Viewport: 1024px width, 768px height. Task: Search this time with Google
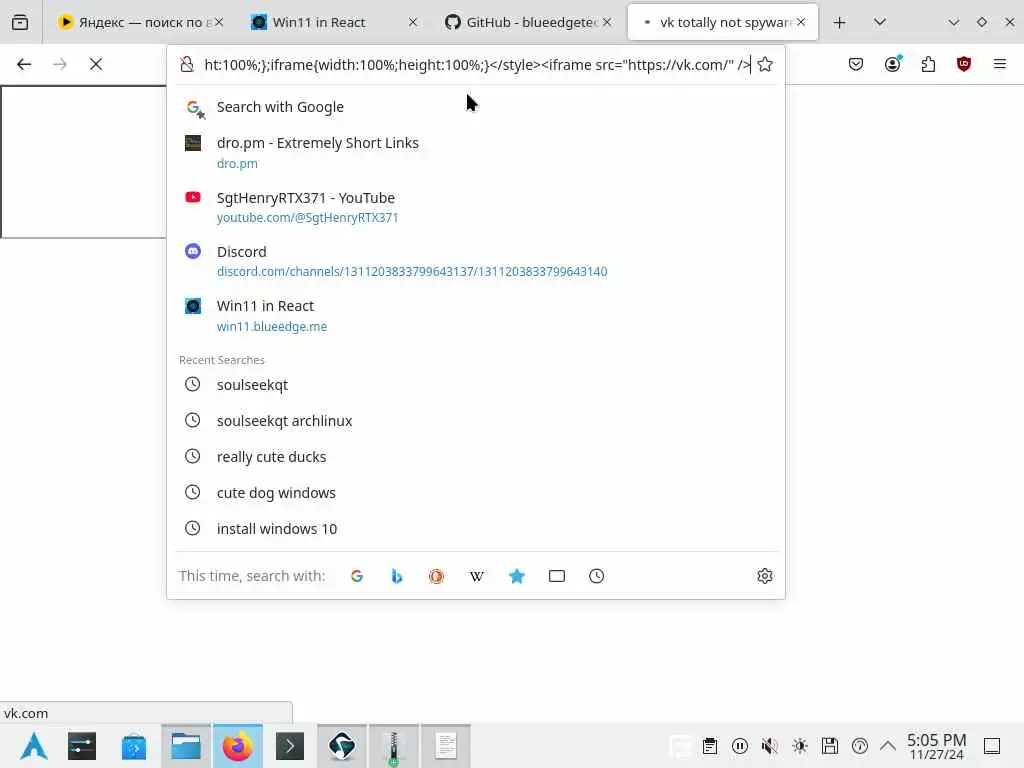point(357,576)
